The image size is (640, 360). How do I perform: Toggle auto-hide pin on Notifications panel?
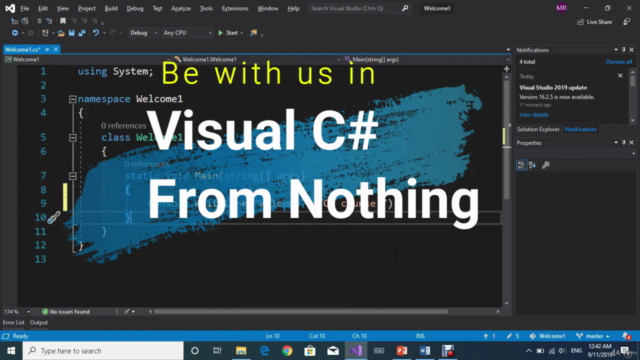coord(623,50)
